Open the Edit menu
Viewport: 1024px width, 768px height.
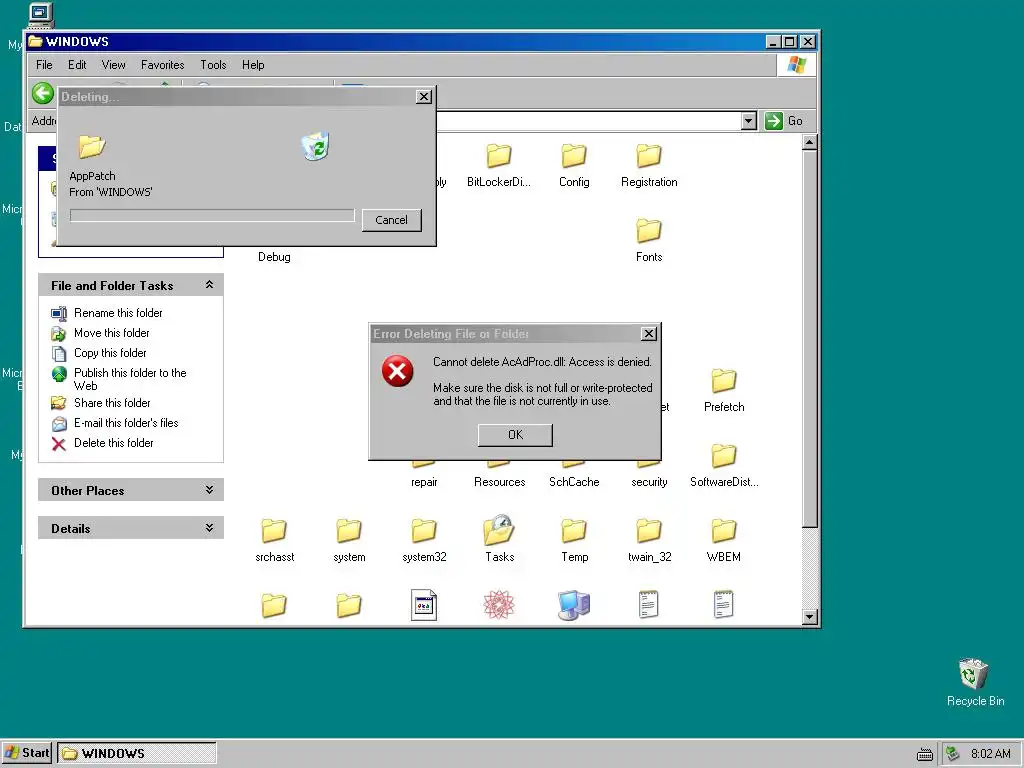77,65
